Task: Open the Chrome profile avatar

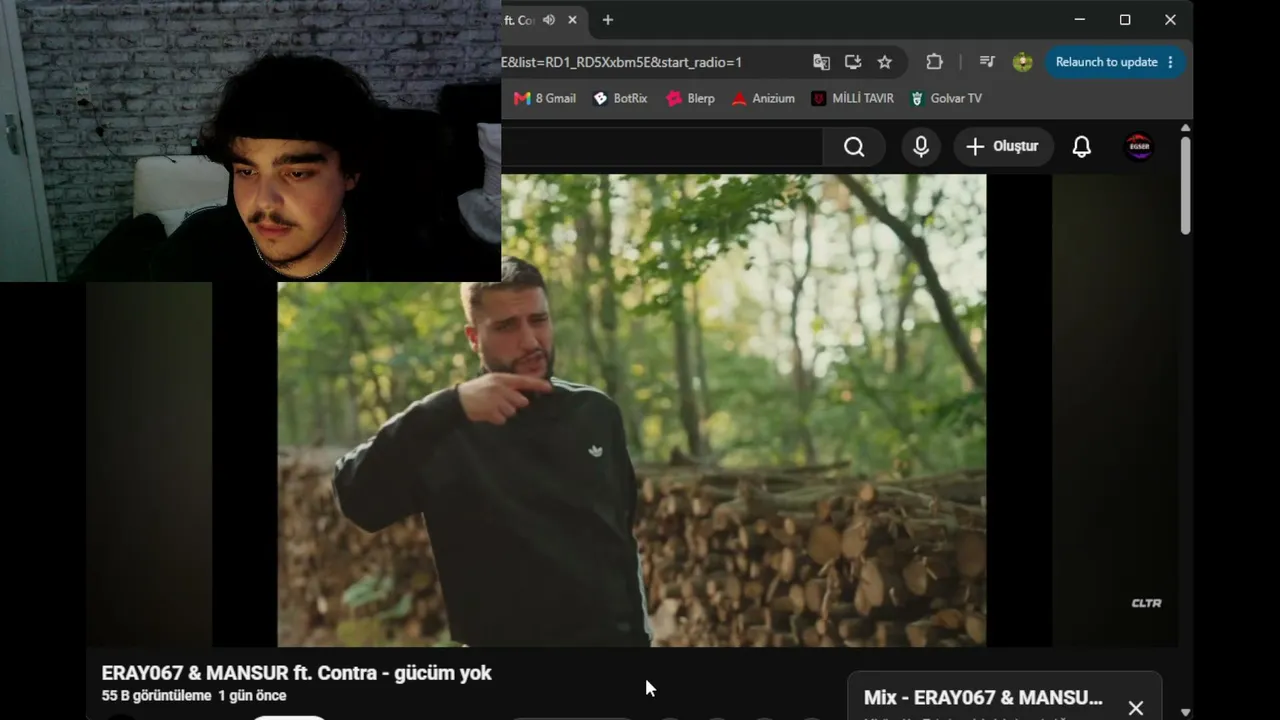Action: 1022,62
